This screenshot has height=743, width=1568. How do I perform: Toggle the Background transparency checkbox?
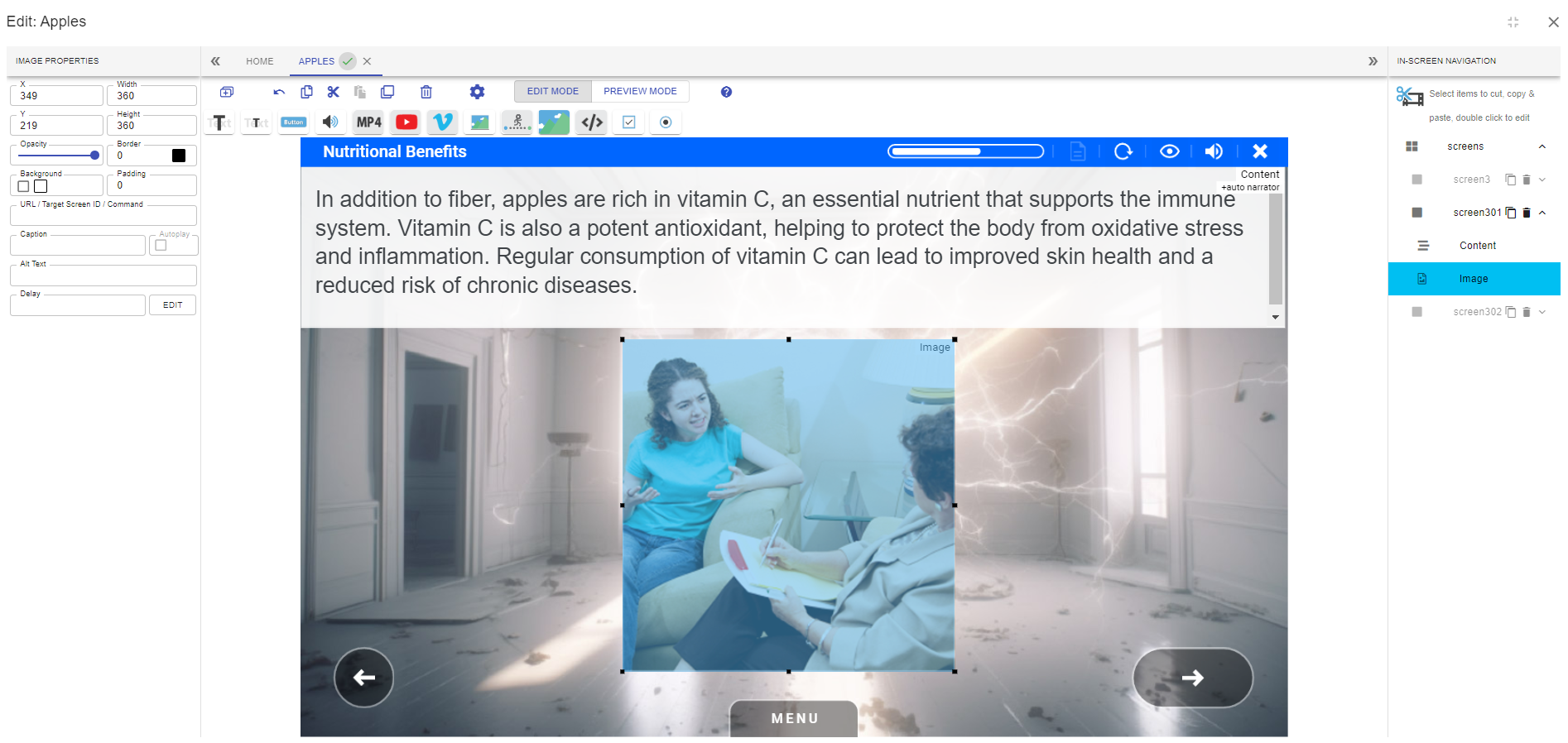(23, 186)
